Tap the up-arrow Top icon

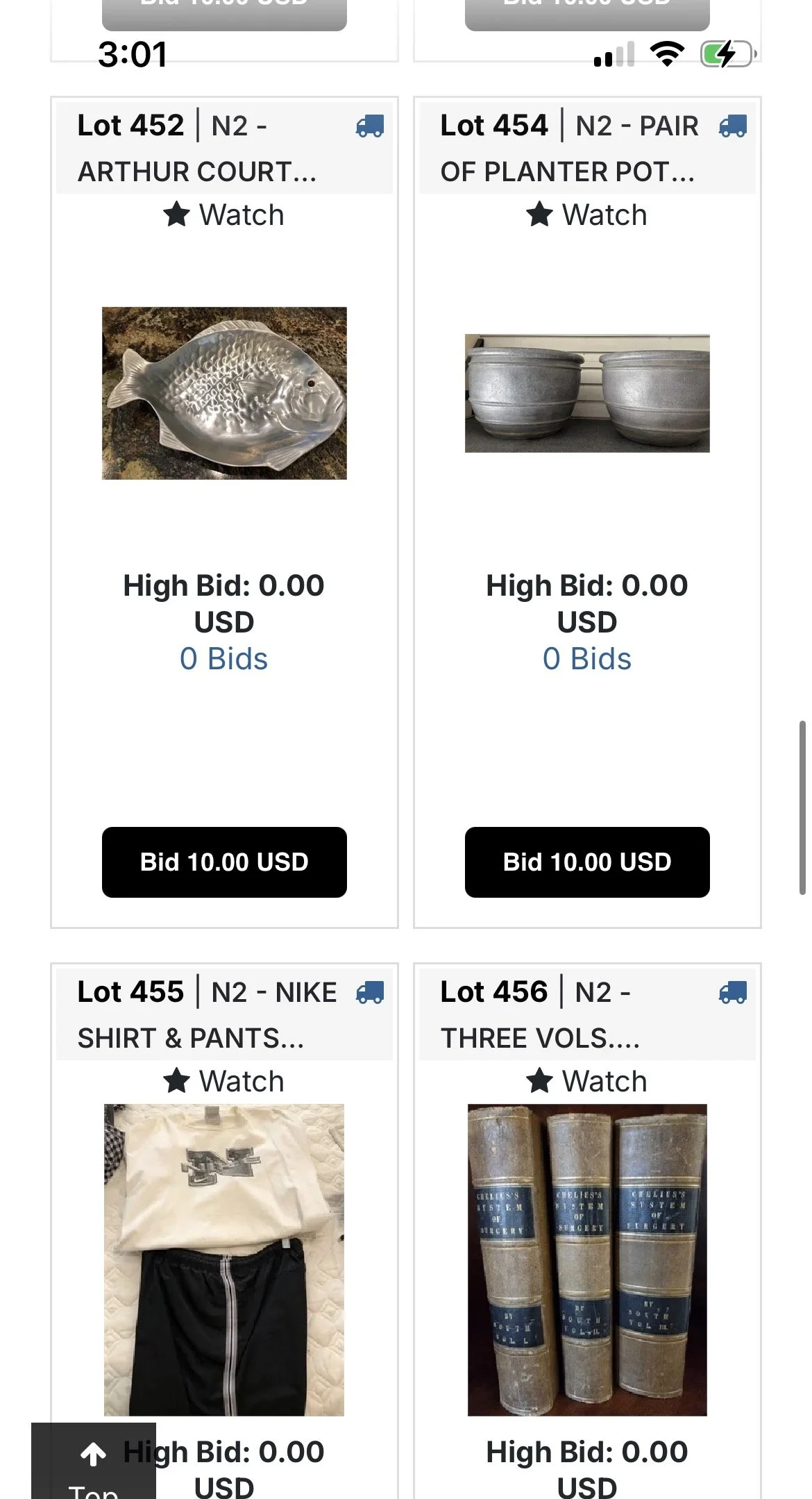[93, 1455]
